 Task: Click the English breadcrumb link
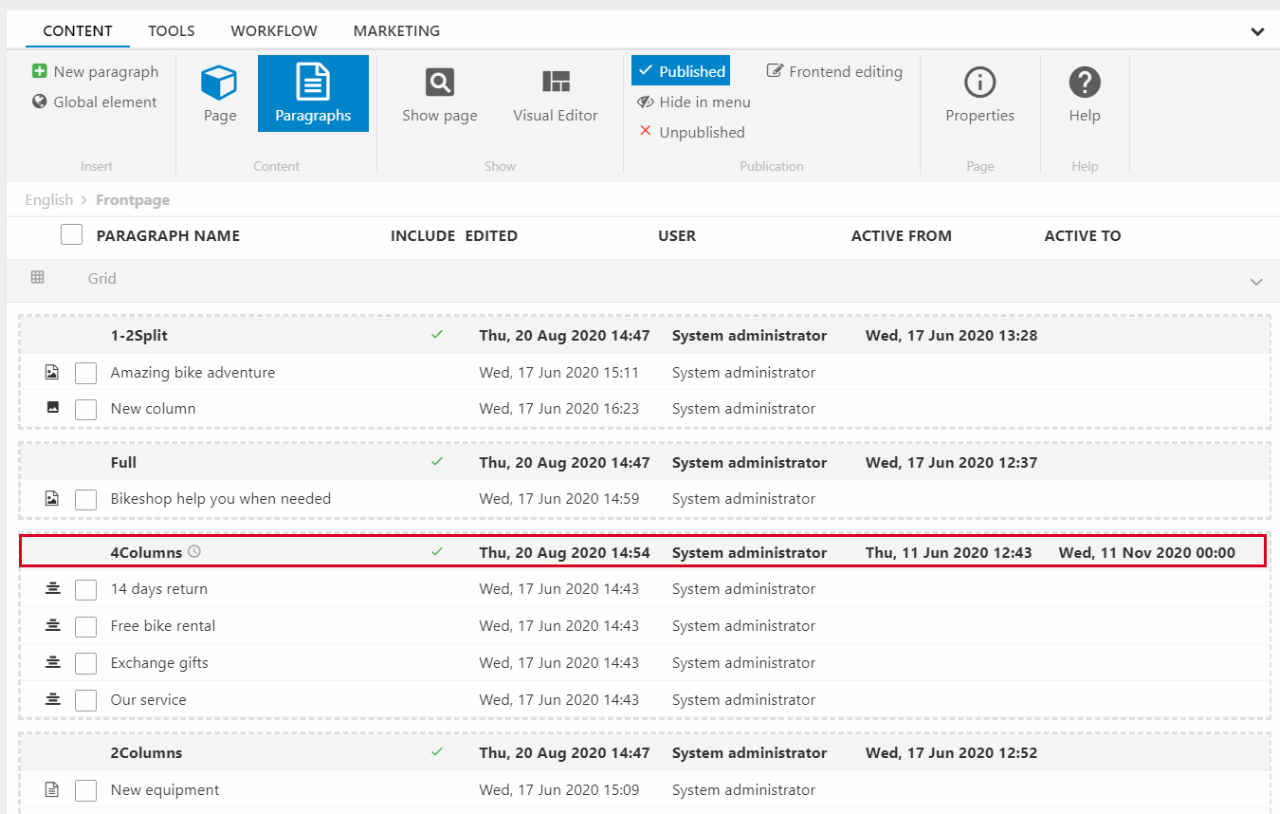coord(49,200)
